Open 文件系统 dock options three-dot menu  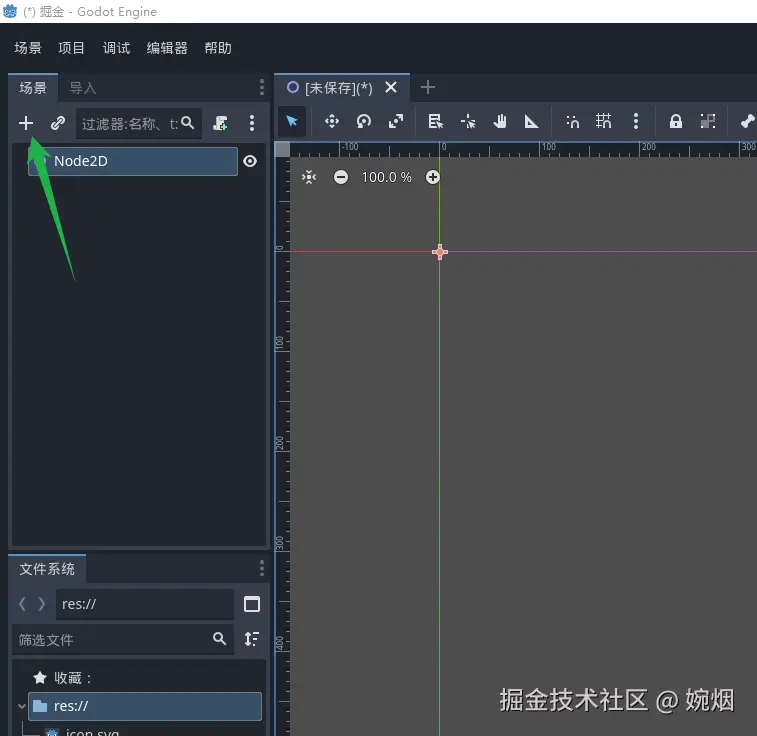(x=262, y=569)
